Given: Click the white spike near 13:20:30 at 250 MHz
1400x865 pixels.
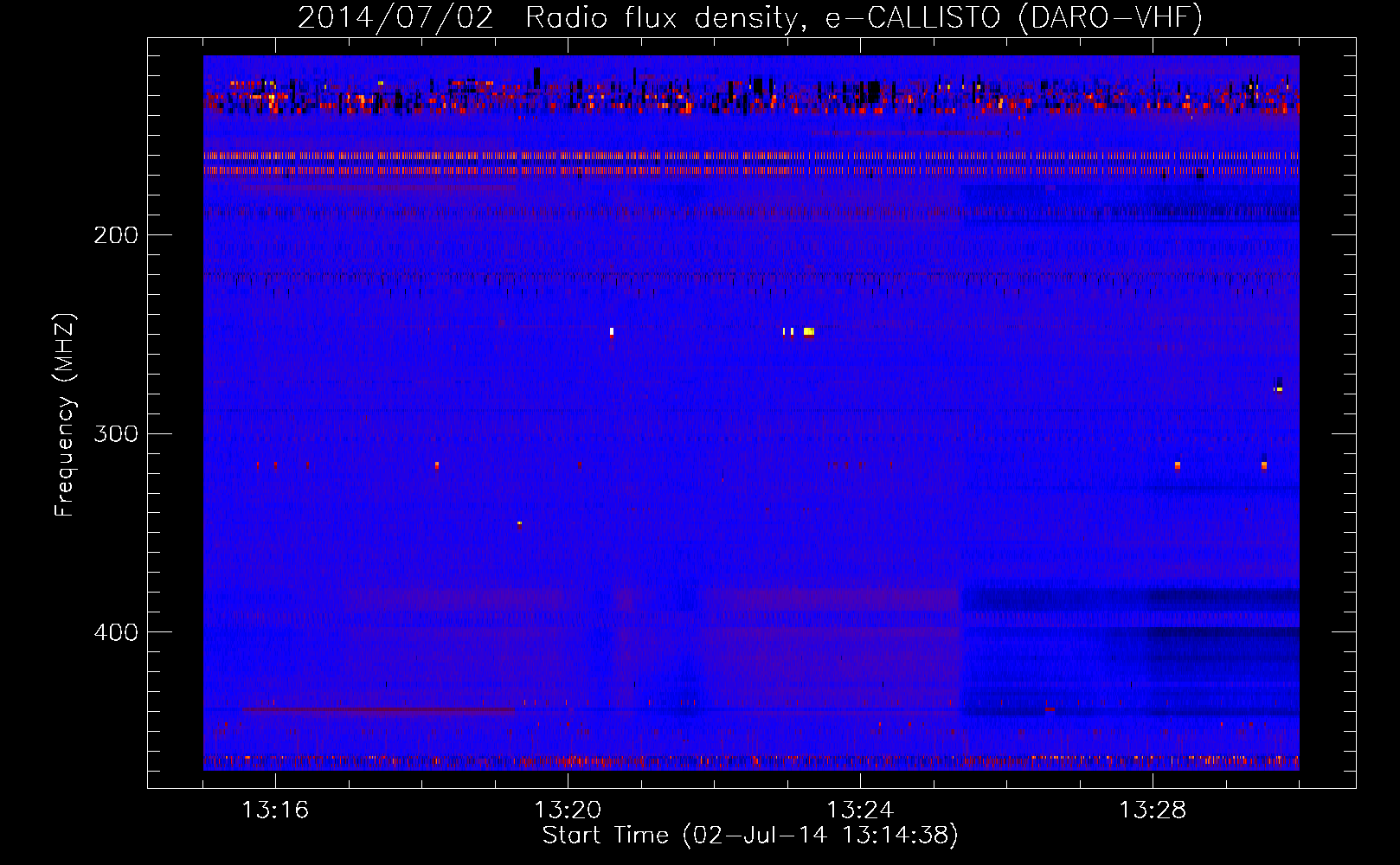Looking at the screenshot, I should pyautogui.click(x=612, y=331).
